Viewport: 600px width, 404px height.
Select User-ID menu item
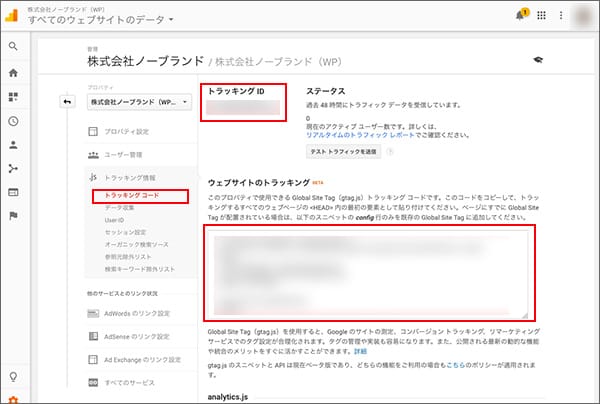(x=114, y=220)
